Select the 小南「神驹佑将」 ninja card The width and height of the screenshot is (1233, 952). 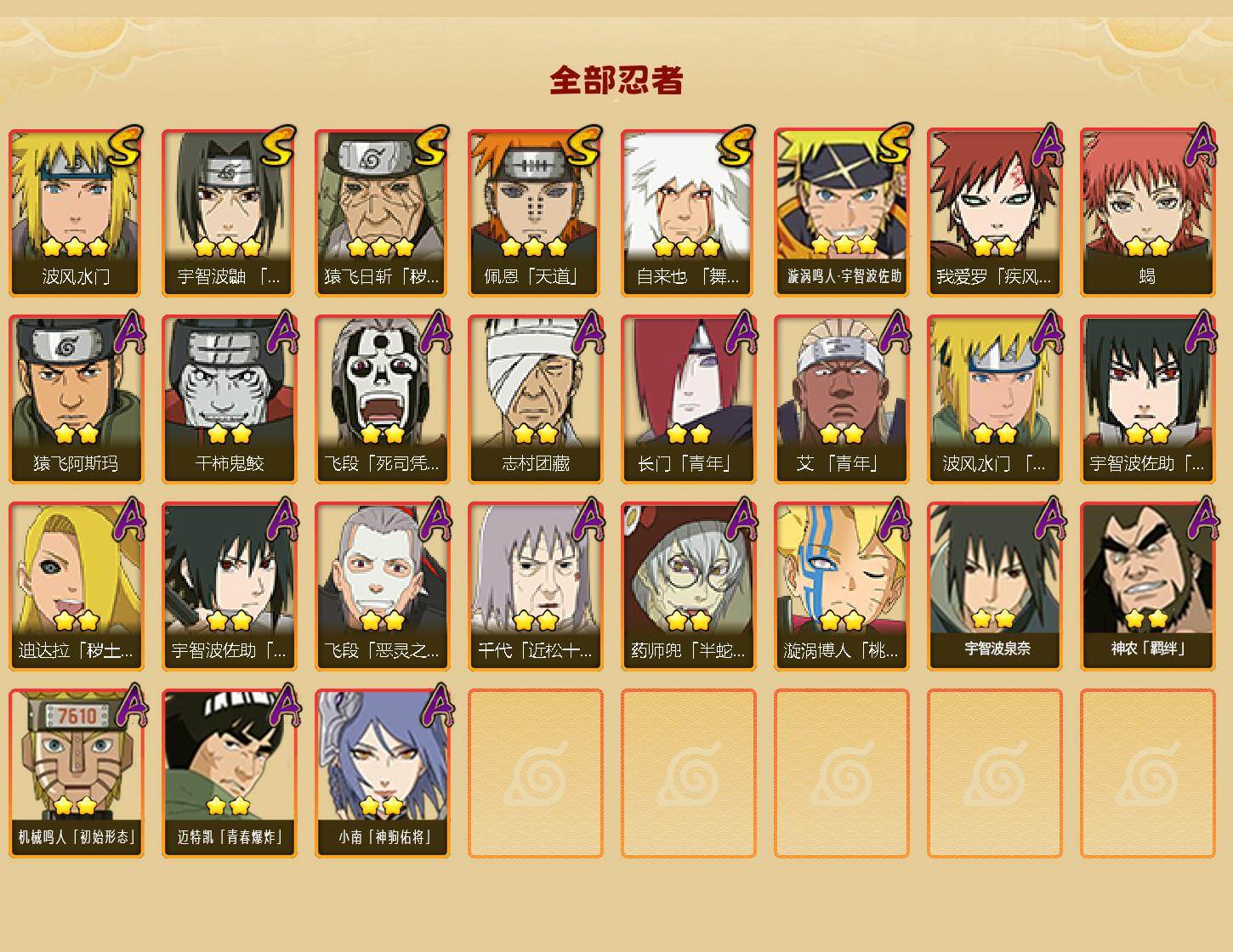[383, 773]
